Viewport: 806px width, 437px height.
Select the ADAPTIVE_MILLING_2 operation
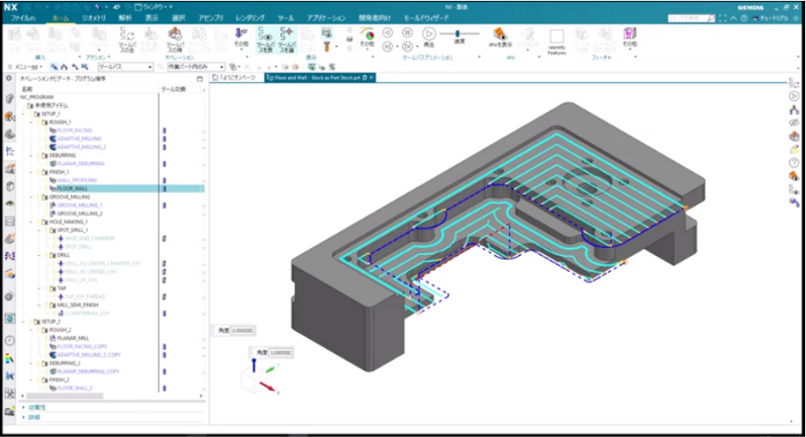pyautogui.click(x=81, y=147)
